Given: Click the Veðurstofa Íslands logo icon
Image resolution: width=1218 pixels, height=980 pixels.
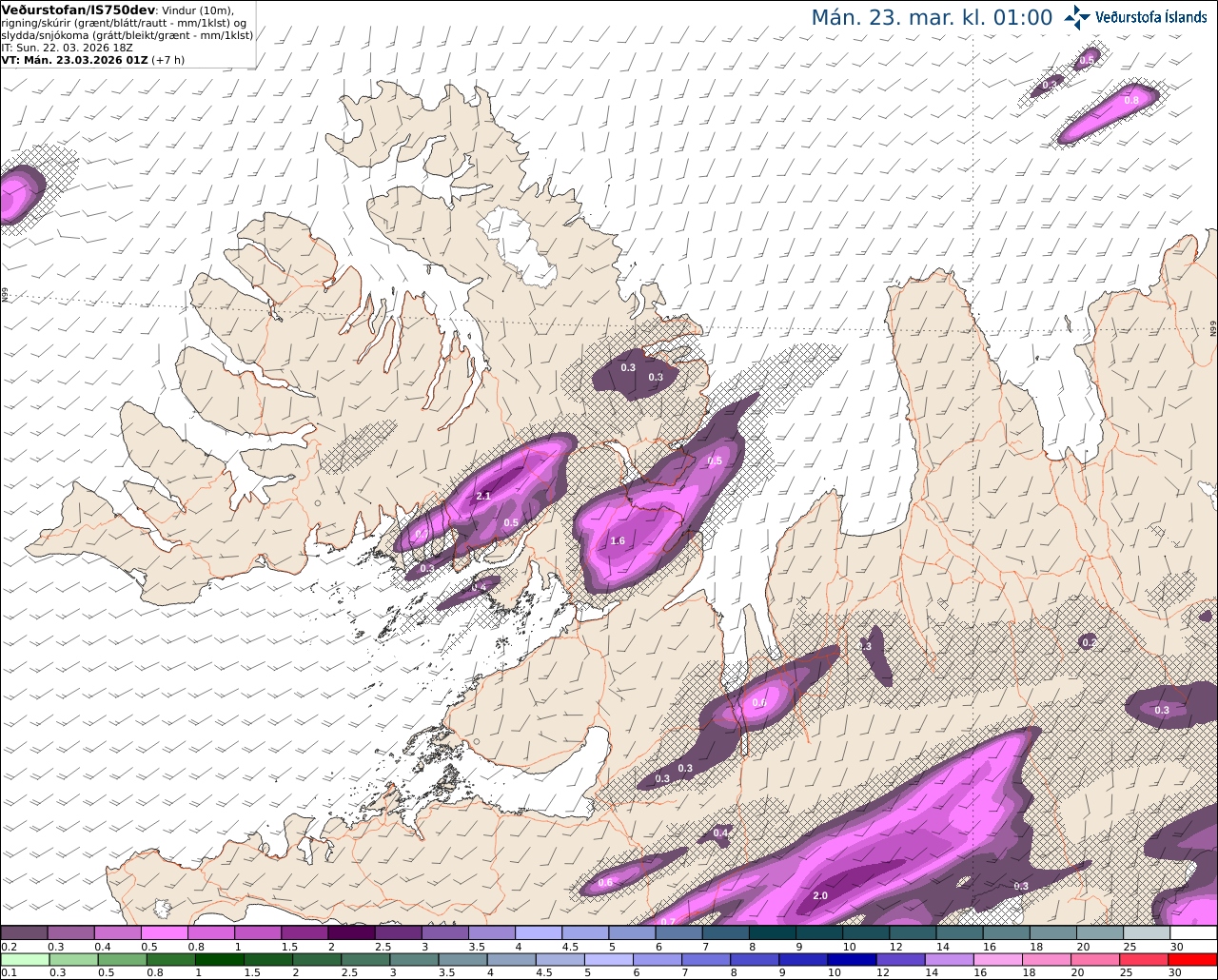Looking at the screenshot, I should [x=1077, y=17].
